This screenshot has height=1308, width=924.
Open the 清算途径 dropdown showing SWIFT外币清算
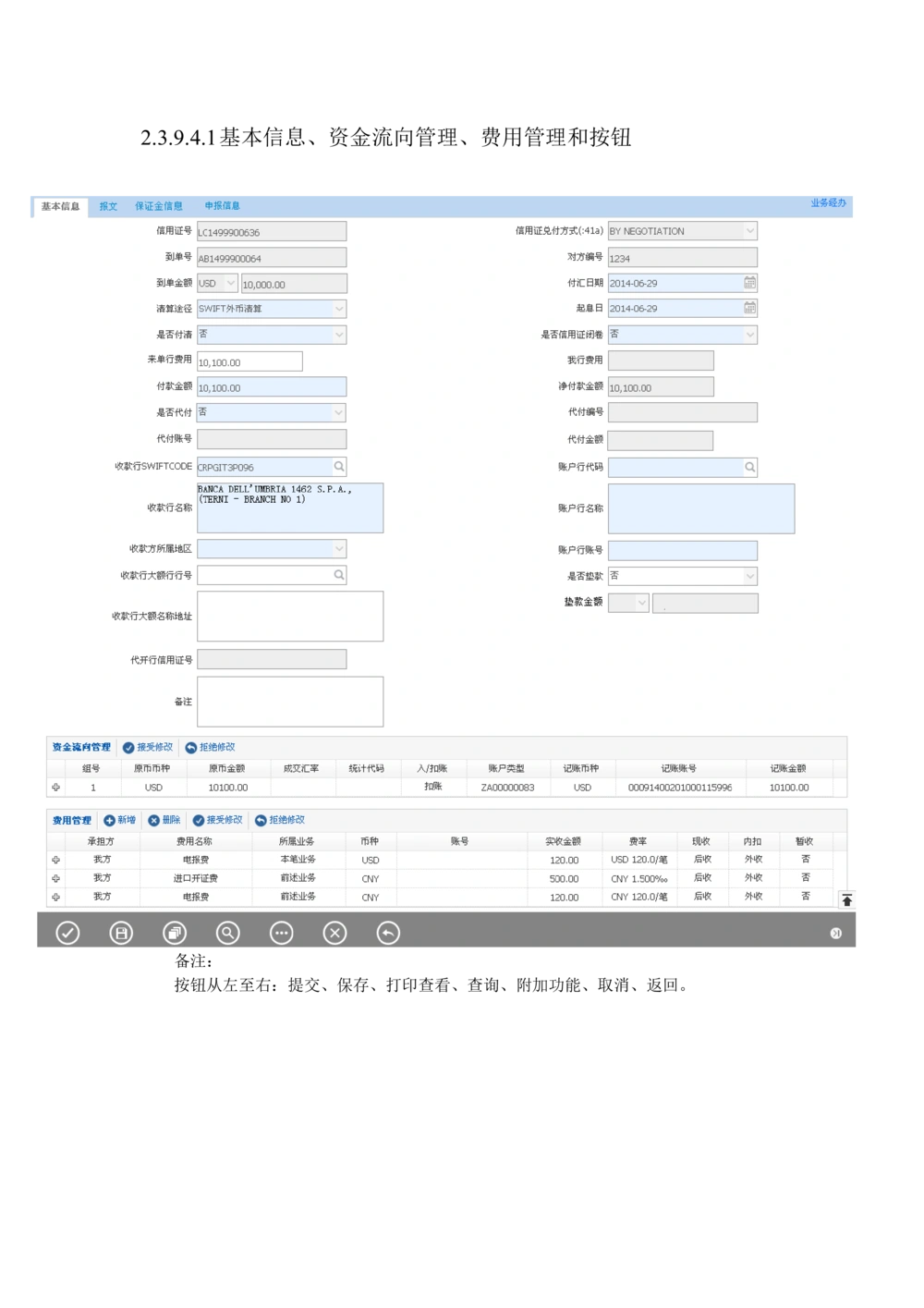(x=338, y=308)
